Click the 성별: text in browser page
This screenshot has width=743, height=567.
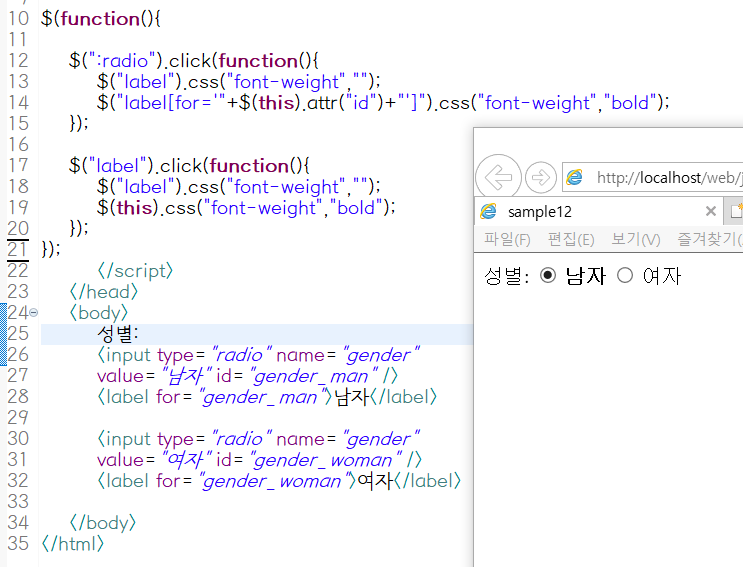[507, 276]
